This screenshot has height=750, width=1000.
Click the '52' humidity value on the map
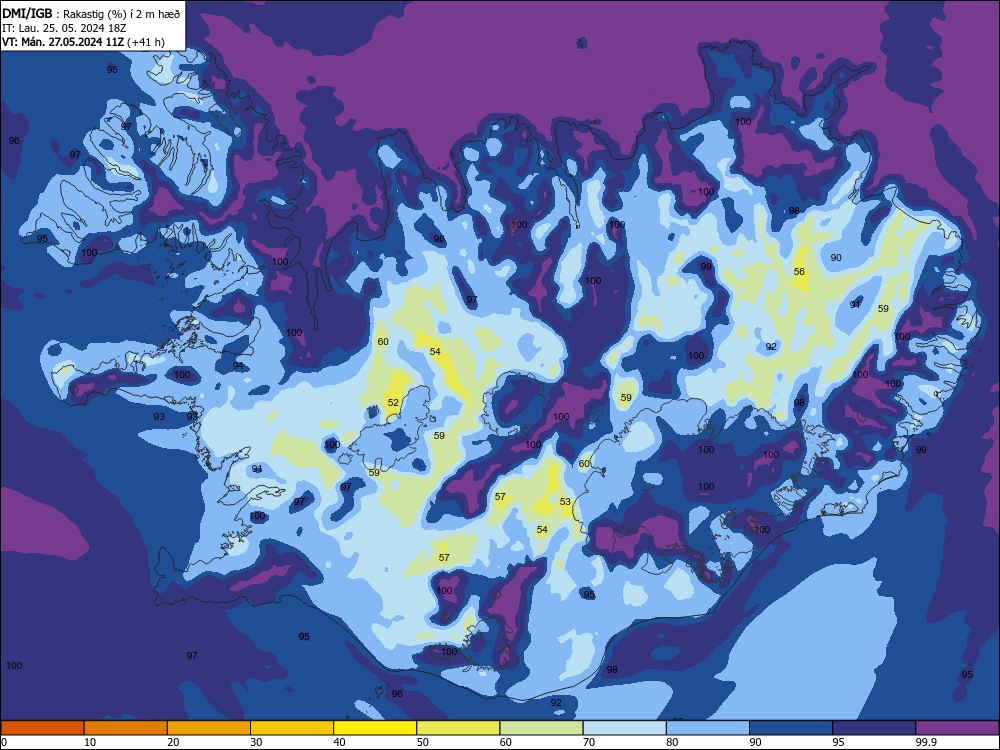coord(393,402)
